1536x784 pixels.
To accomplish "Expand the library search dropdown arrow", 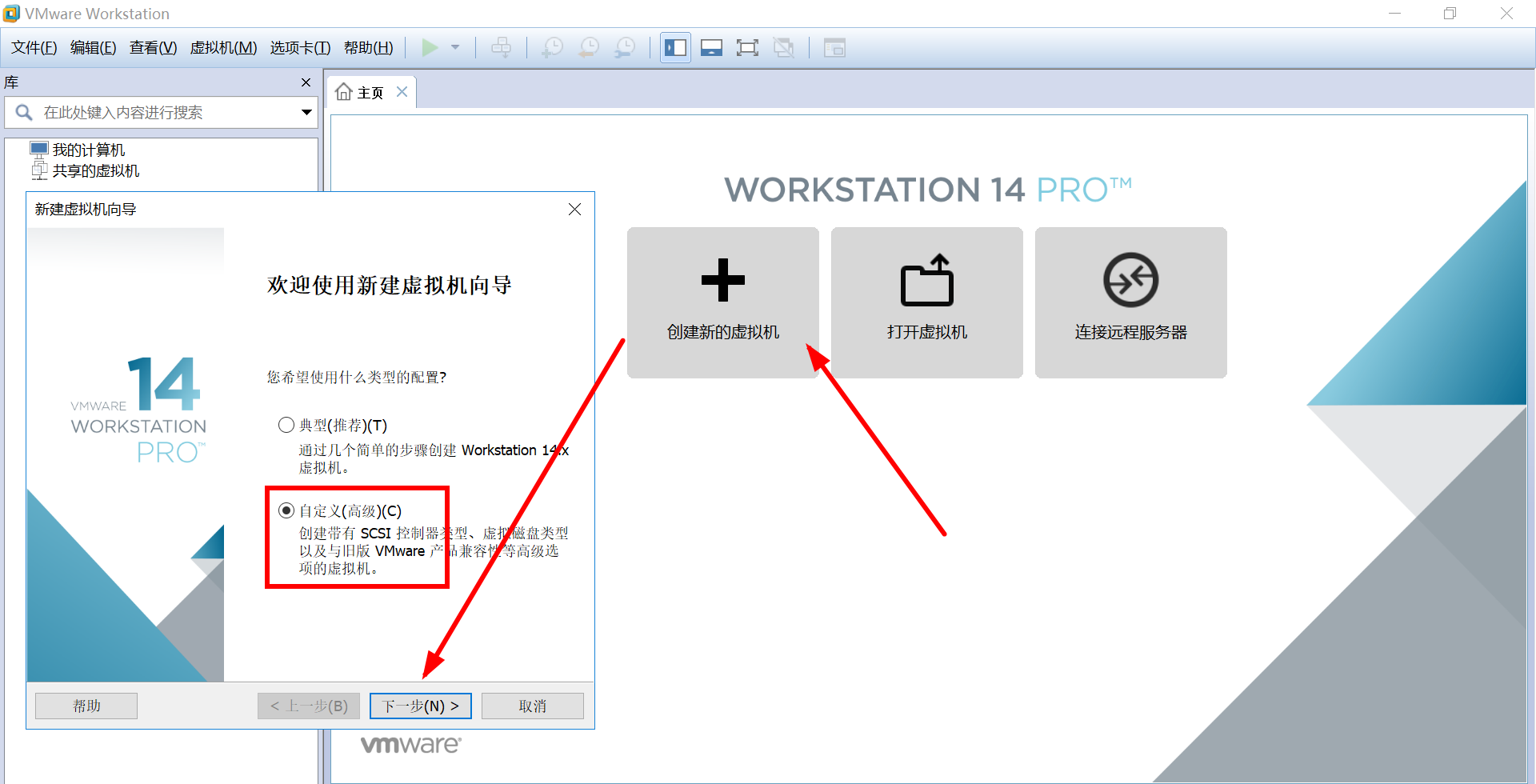I will (306, 113).
